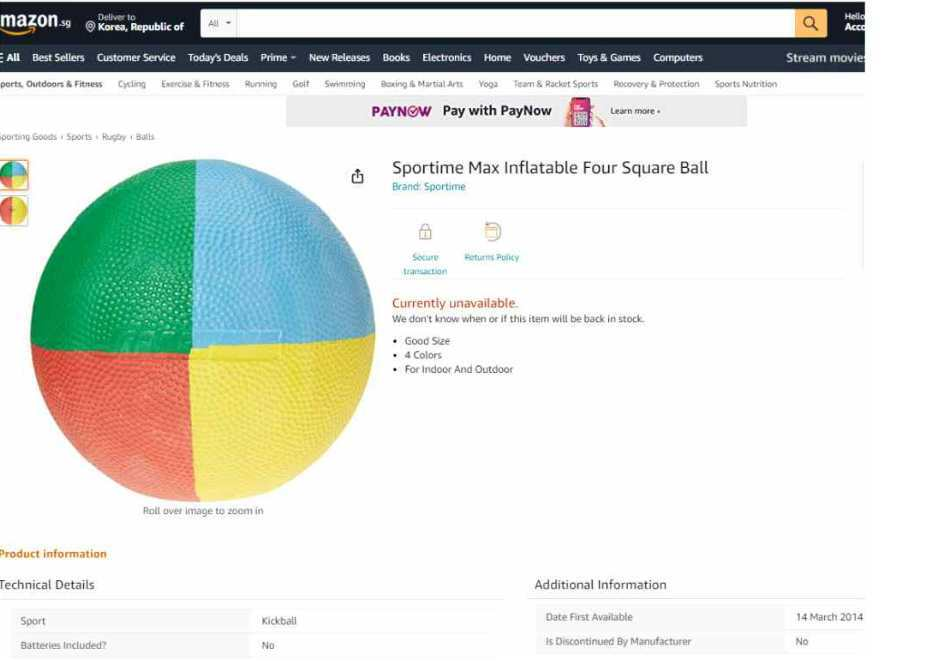
Task: Select the second red-yellow ball thumbnail
Action: pyautogui.click(x=14, y=211)
